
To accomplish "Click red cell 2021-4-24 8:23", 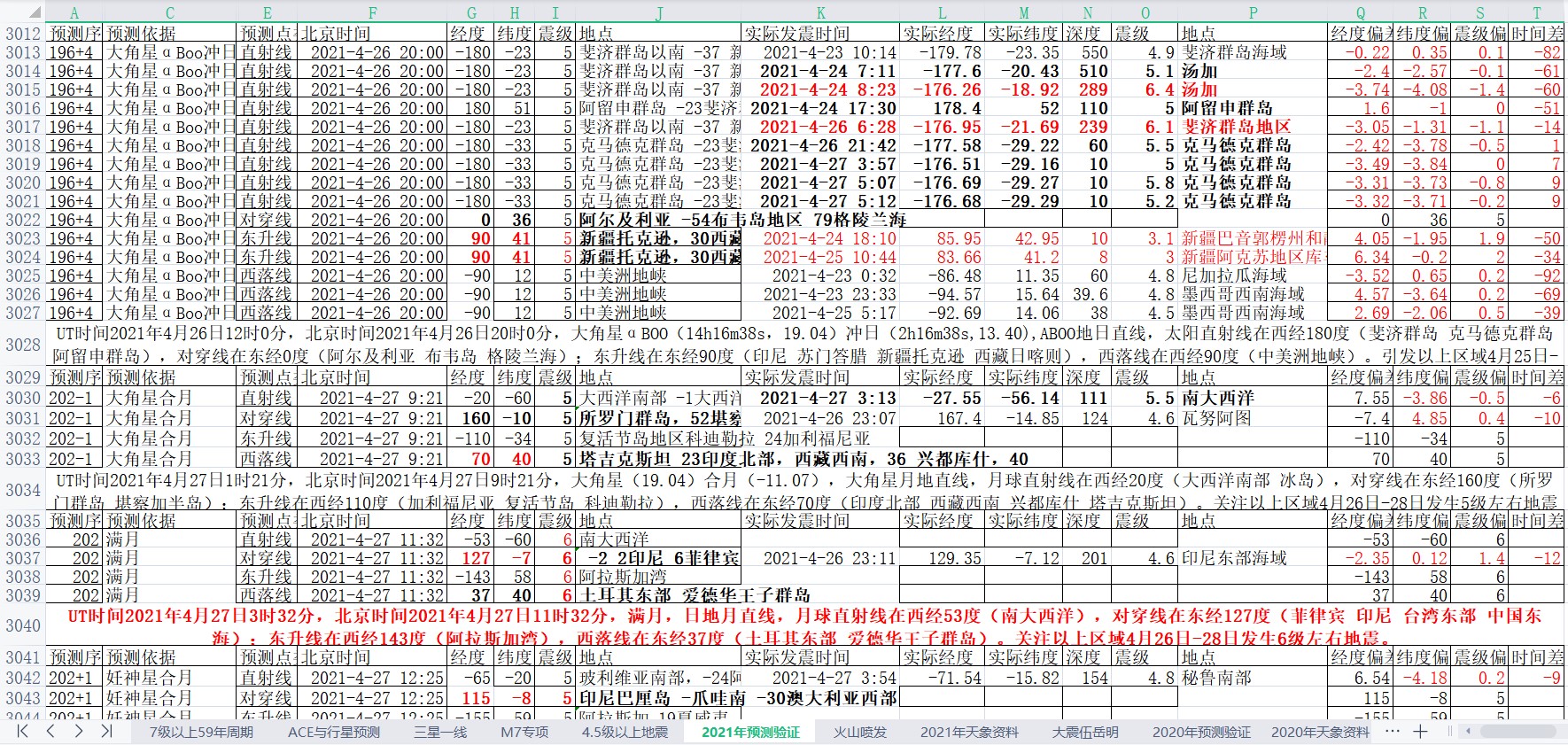I will click(x=820, y=89).
